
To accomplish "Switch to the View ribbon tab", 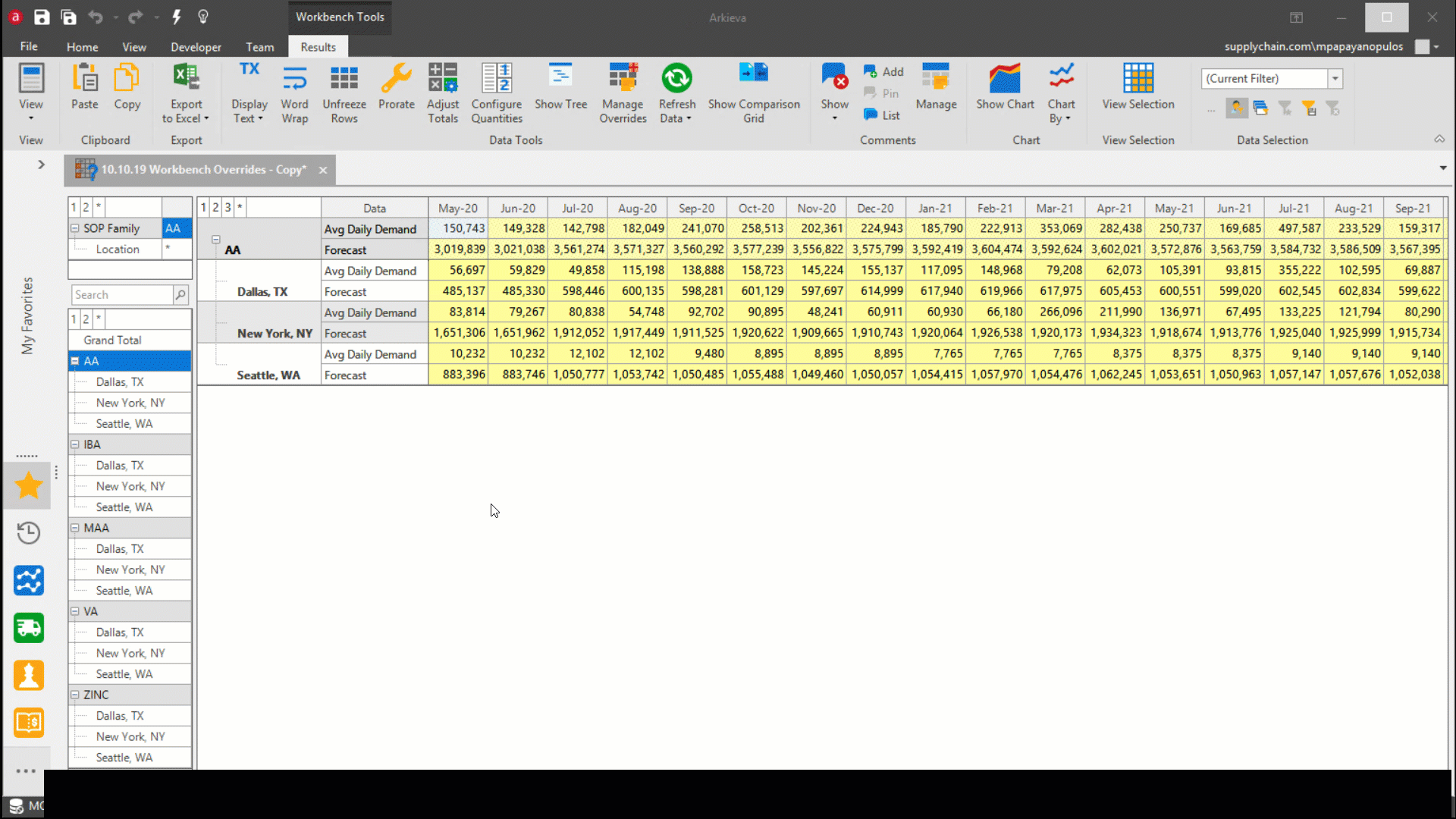I will 134,47.
